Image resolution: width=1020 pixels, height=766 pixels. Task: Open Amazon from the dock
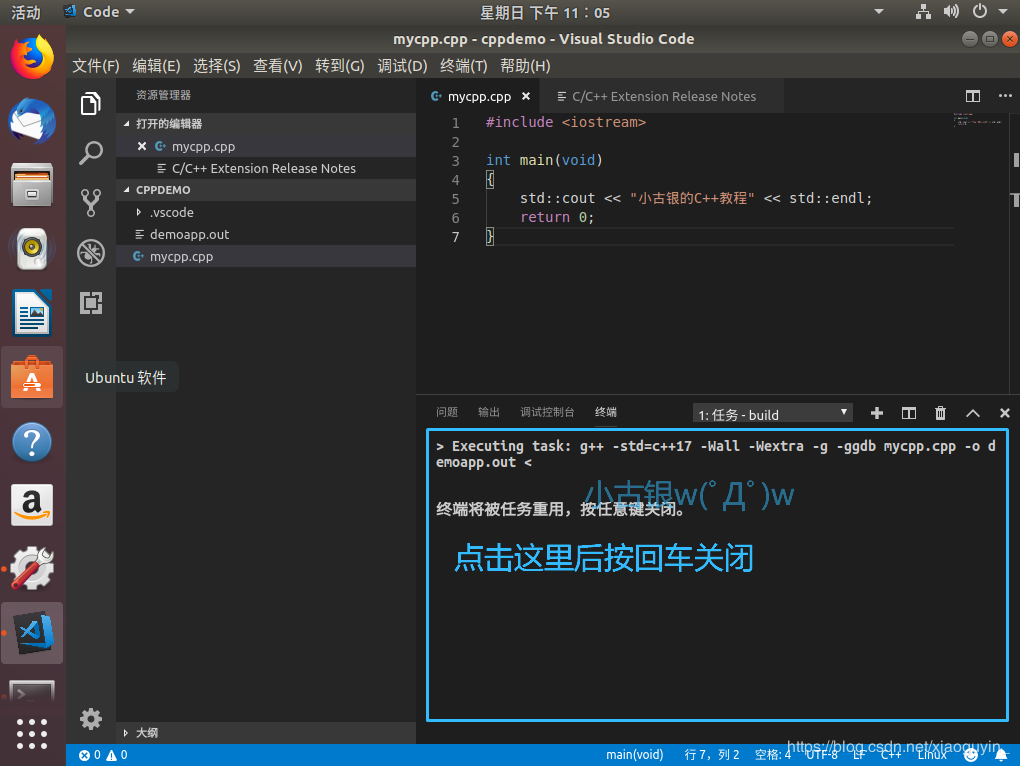point(32,505)
